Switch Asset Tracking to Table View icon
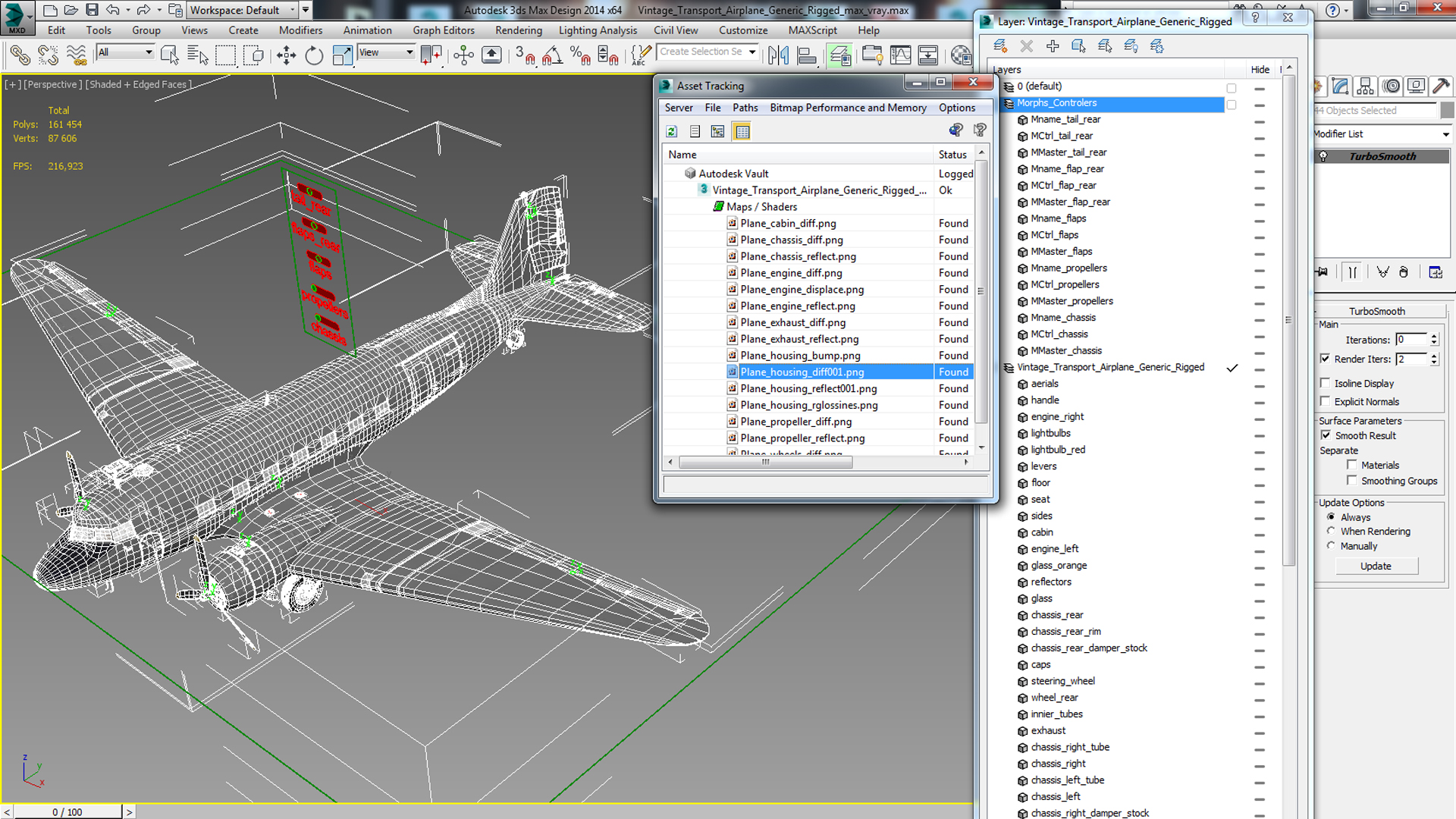Image resolution: width=1456 pixels, height=819 pixels. (742, 131)
